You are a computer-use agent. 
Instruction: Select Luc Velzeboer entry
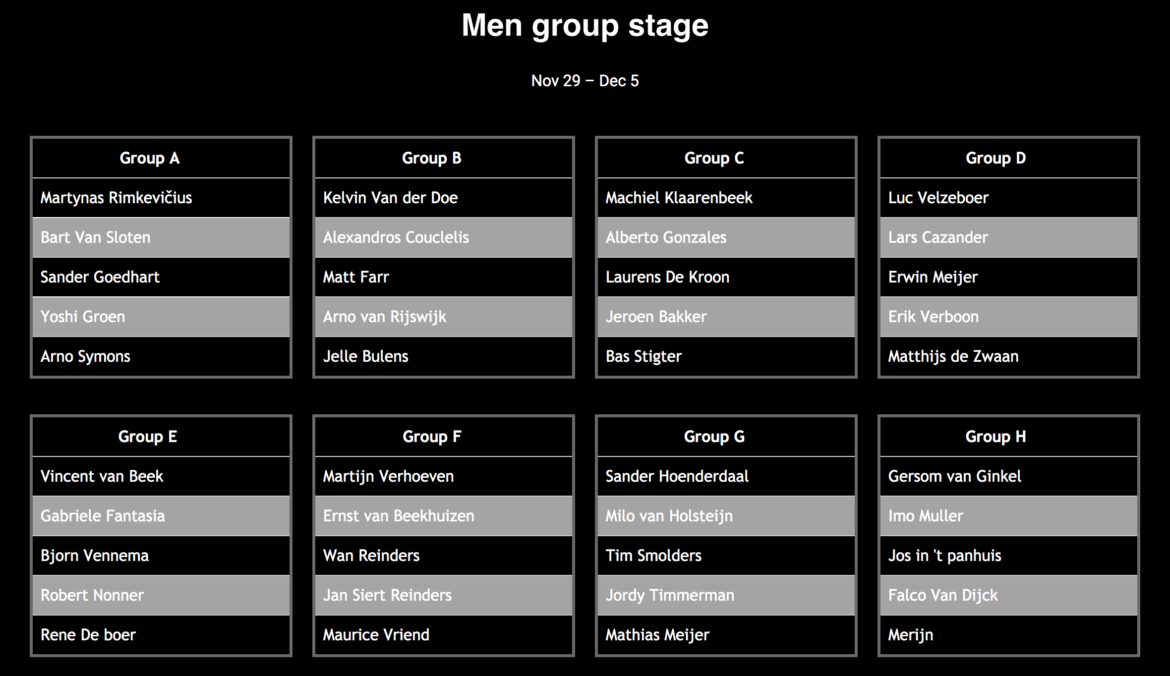tap(938, 198)
